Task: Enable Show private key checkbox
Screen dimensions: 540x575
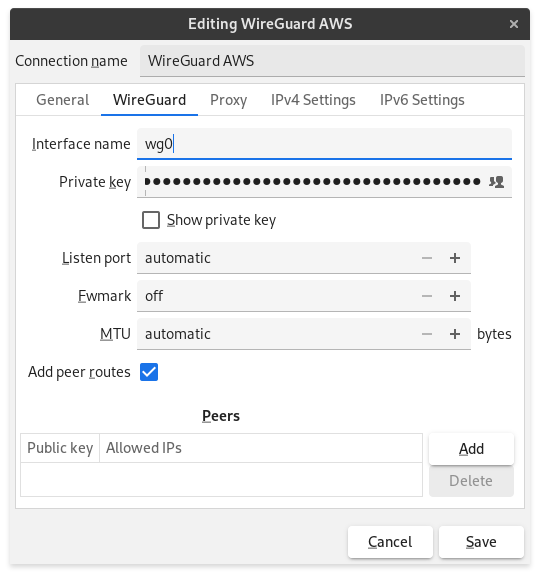Action: click(x=151, y=220)
